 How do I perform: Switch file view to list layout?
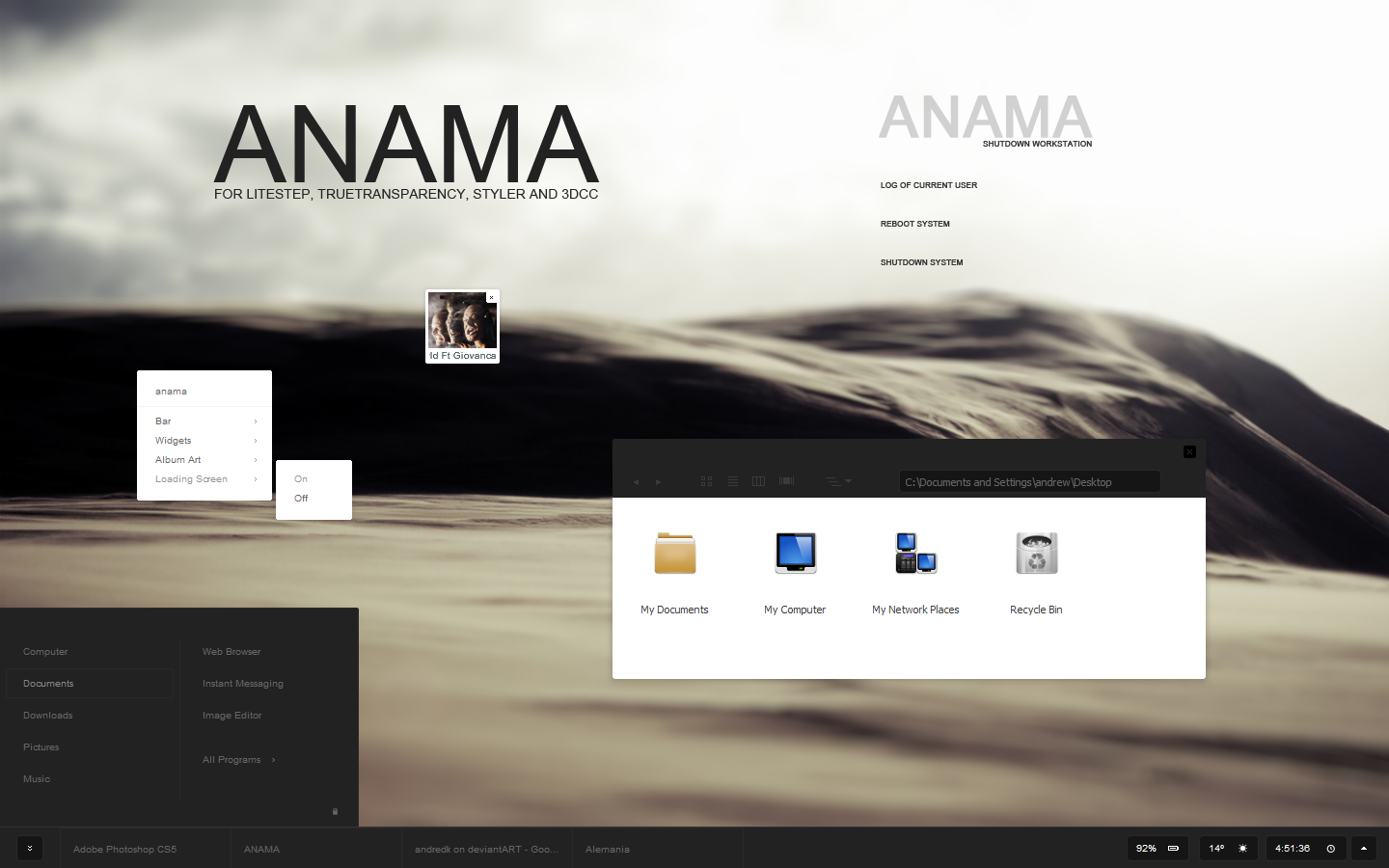click(733, 481)
